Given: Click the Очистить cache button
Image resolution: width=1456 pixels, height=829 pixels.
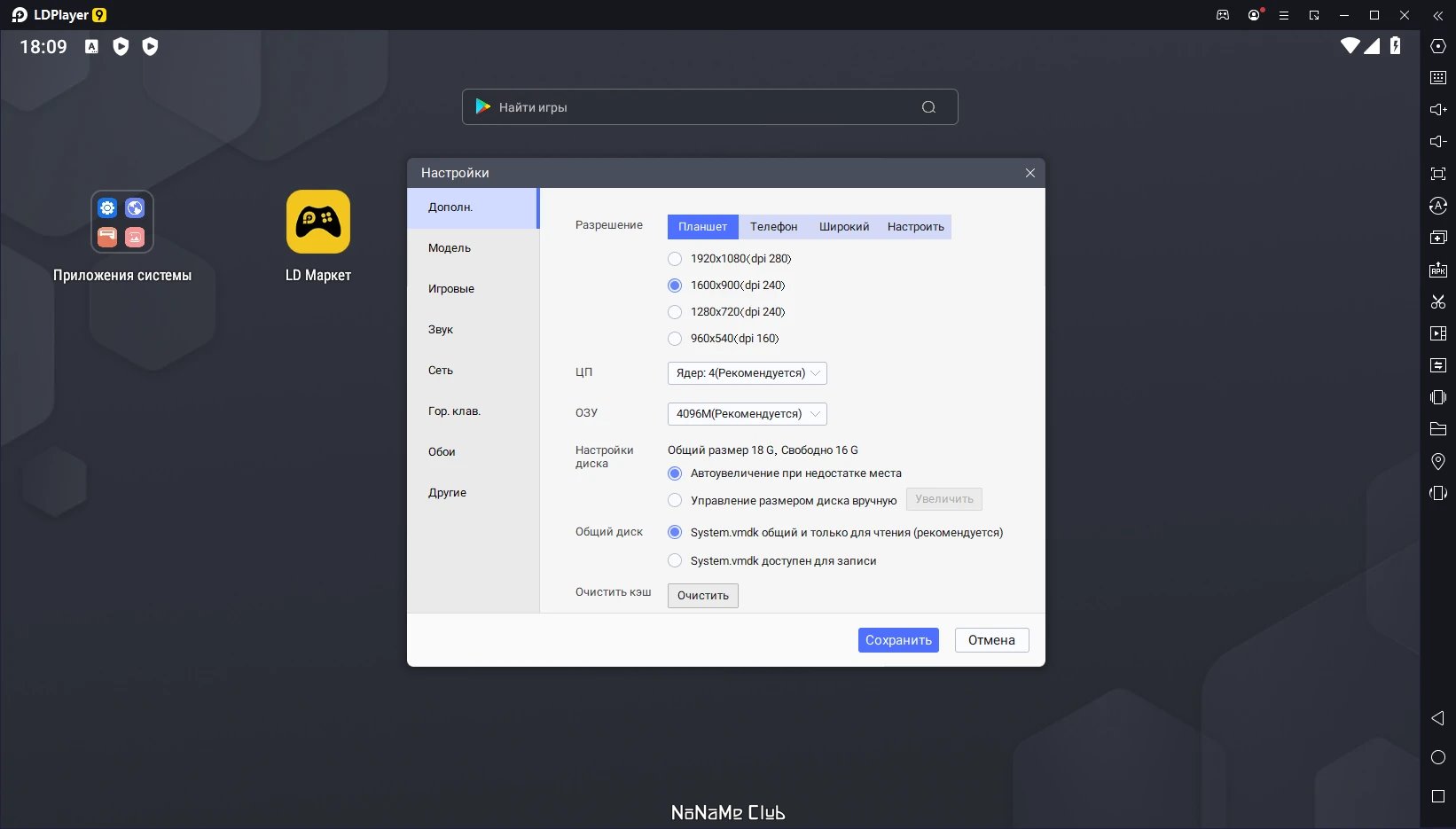Looking at the screenshot, I should (x=702, y=596).
